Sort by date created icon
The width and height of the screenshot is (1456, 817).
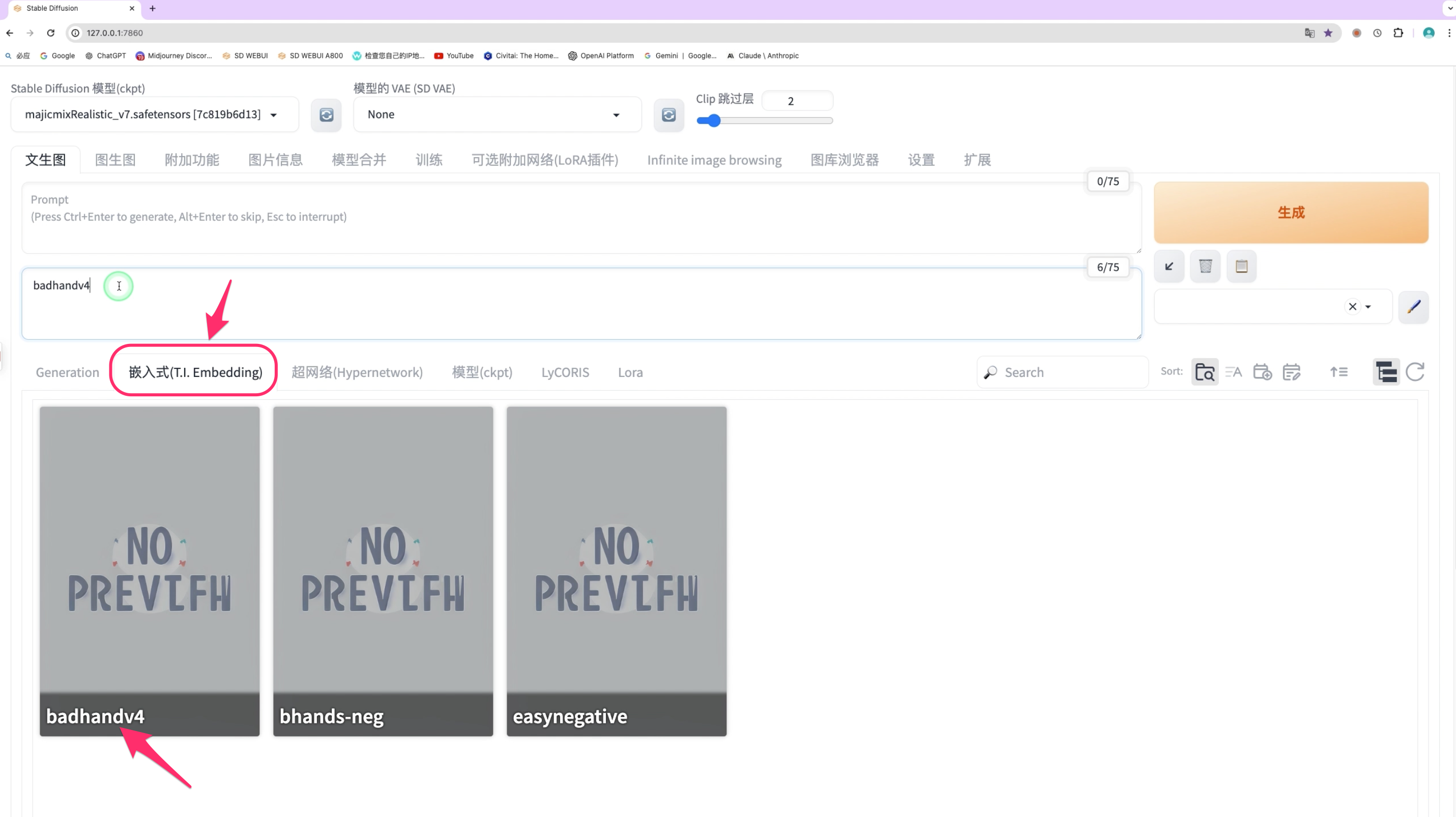(1262, 372)
